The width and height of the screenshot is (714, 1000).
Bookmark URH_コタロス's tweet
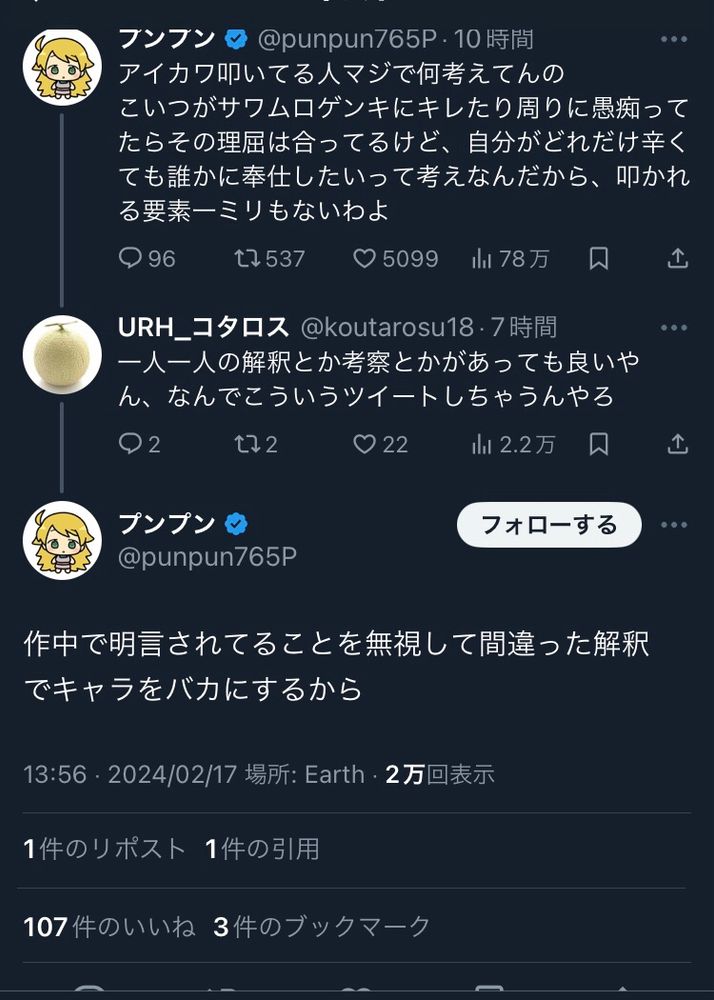click(598, 444)
